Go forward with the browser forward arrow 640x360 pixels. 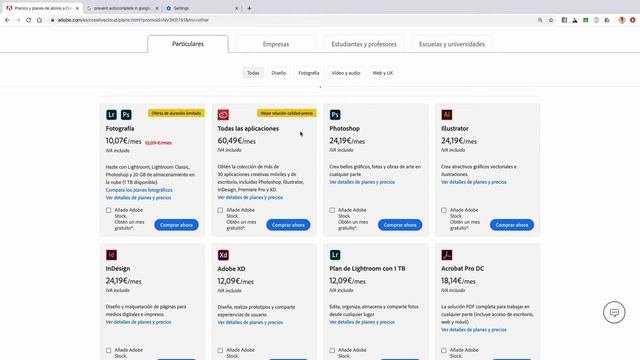pos(18,20)
